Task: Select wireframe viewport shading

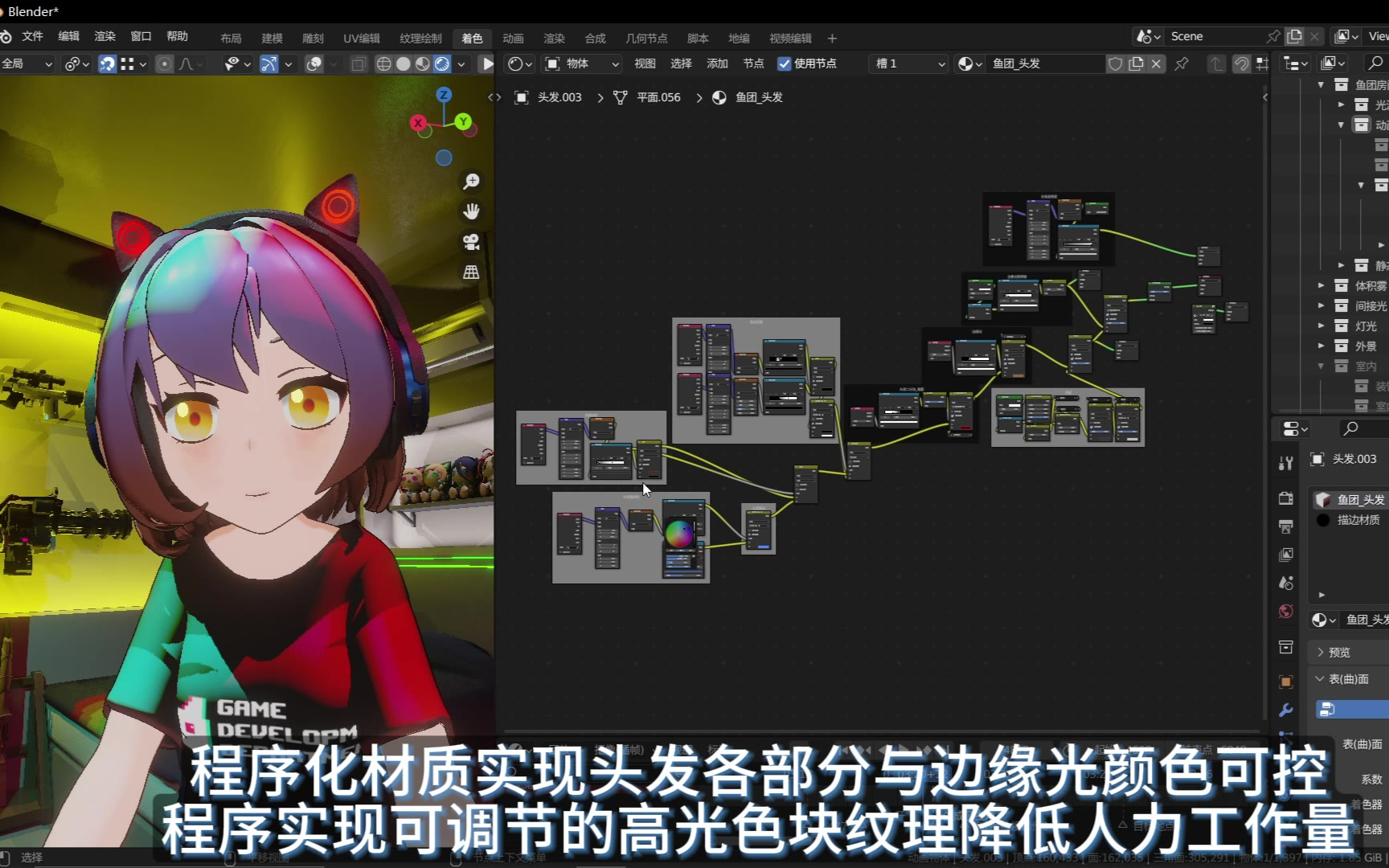Action: tap(384, 63)
